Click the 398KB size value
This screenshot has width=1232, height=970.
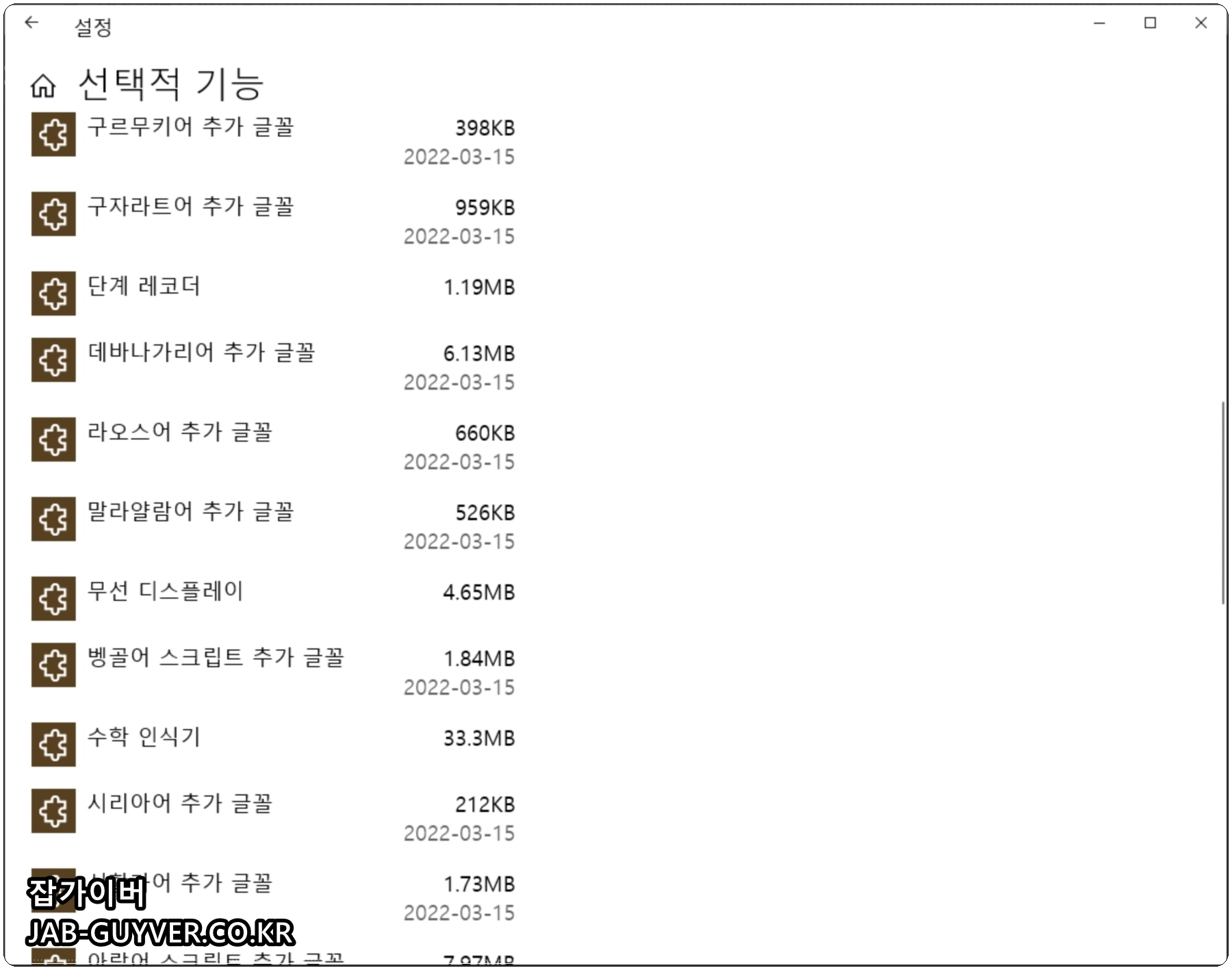pos(485,128)
